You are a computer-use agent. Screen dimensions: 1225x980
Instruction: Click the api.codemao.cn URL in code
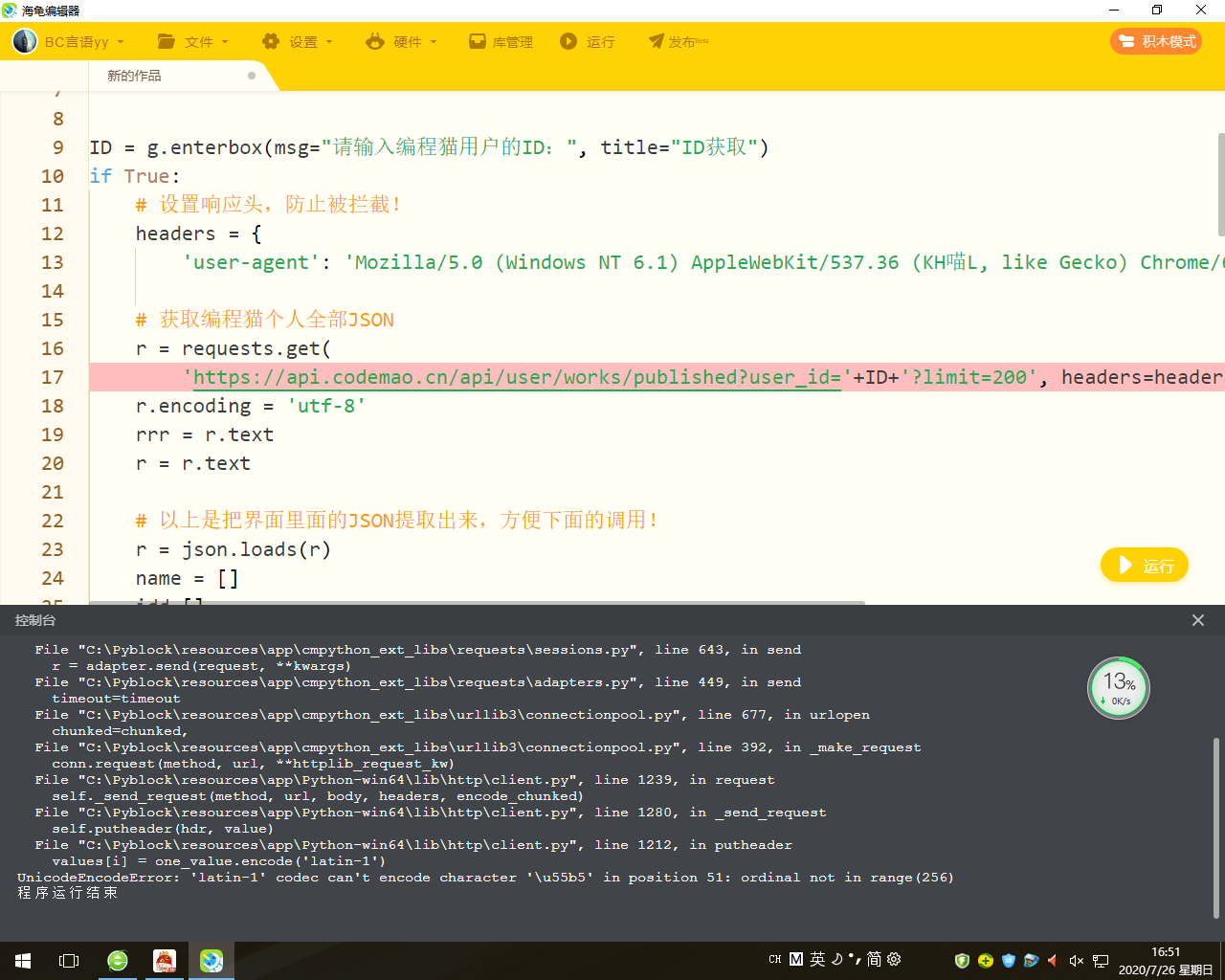tap(517, 377)
